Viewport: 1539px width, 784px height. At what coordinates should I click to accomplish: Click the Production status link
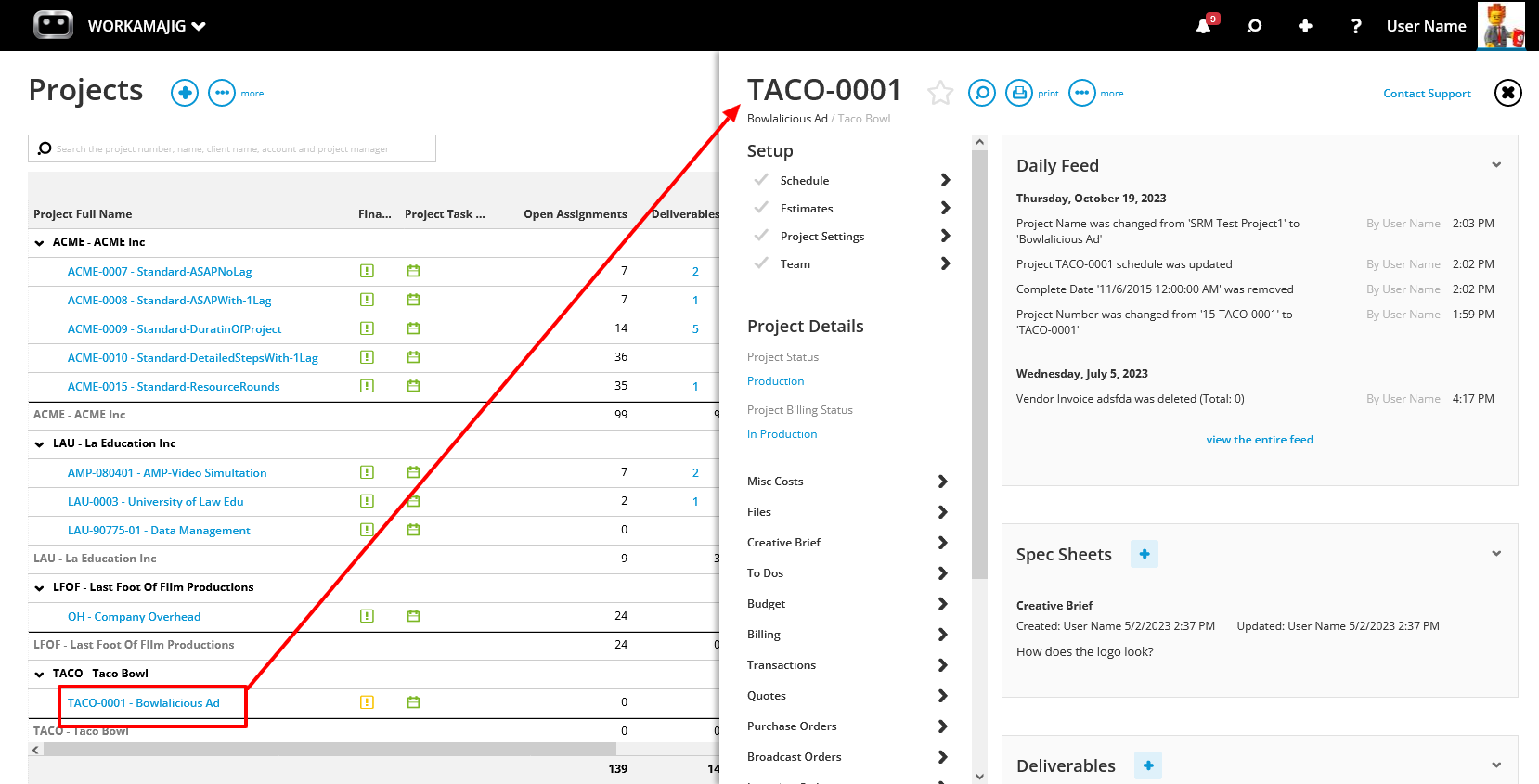pos(775,381)
